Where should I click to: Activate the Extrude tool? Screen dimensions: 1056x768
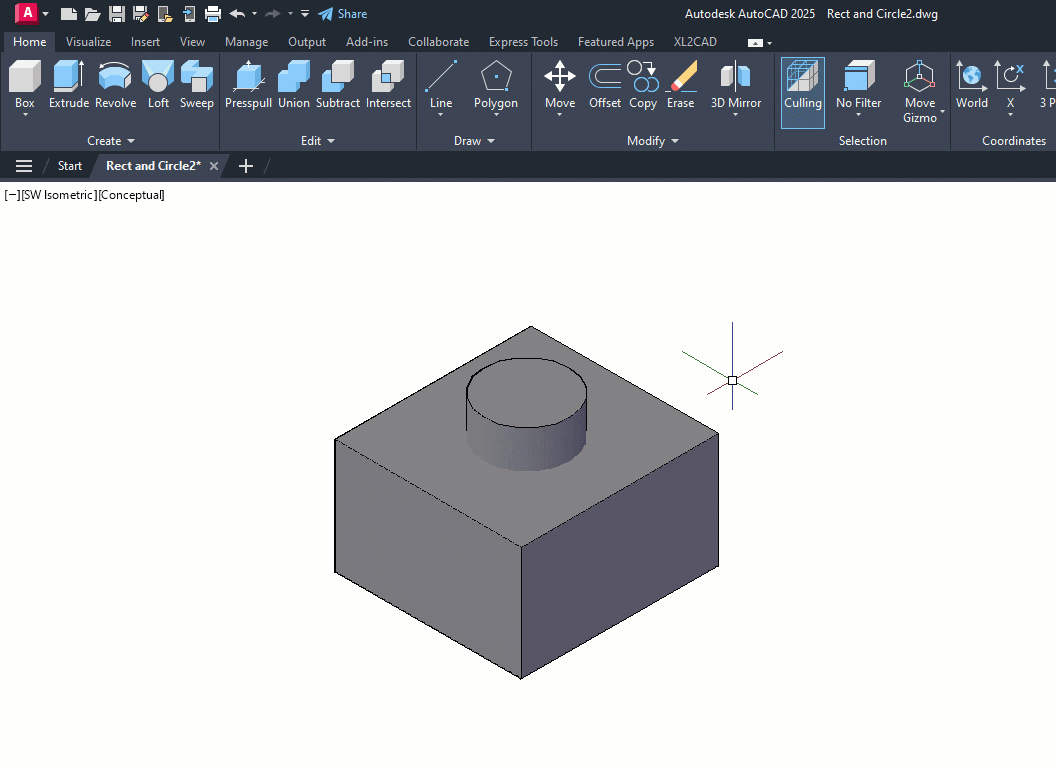[69, 84]
